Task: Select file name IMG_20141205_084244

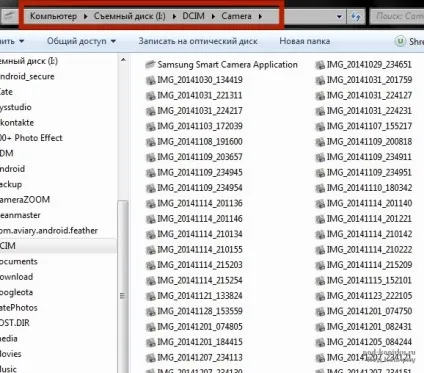Action: (x=369, y=342)
